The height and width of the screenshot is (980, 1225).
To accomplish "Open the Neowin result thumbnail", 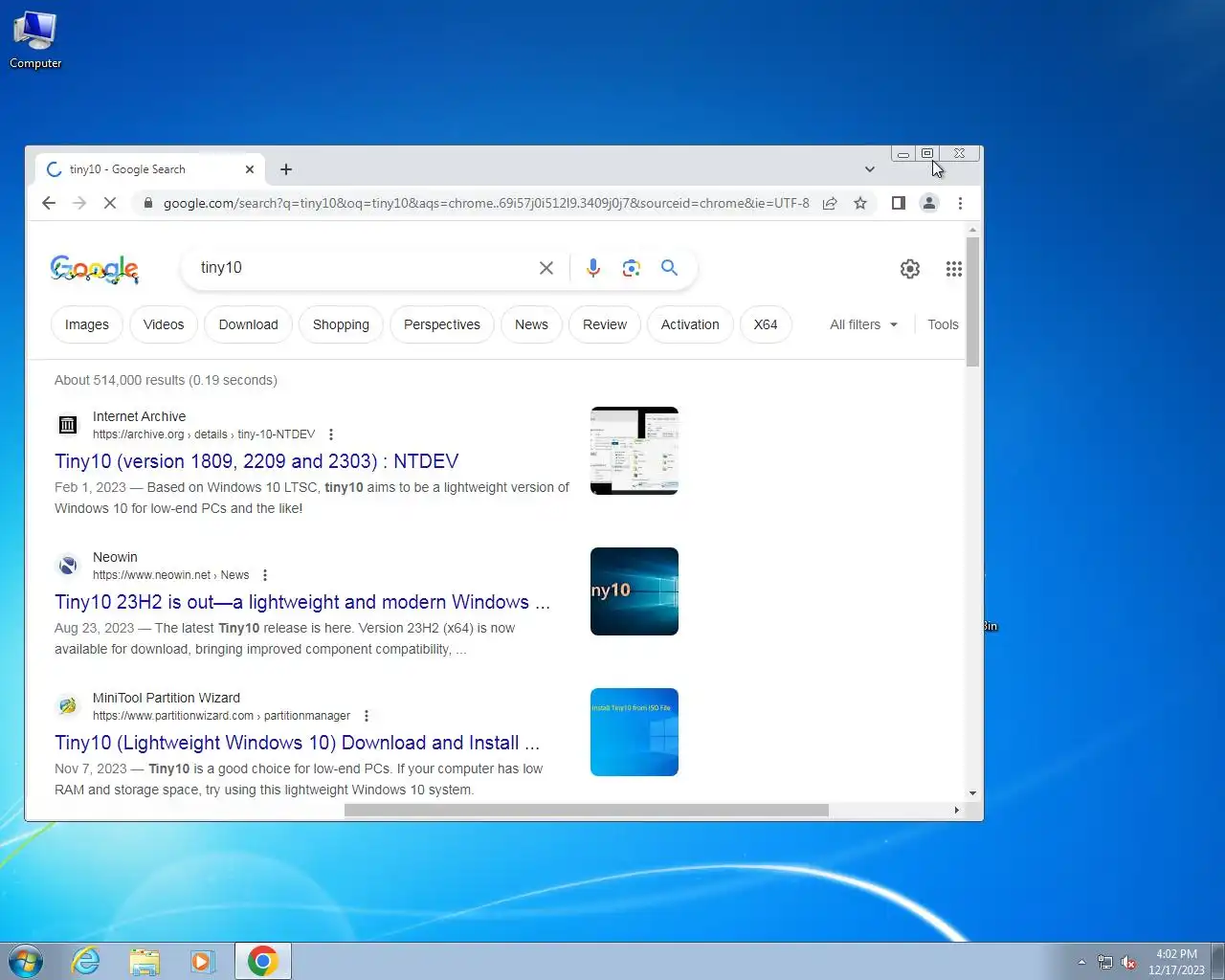I will [635, 591].
